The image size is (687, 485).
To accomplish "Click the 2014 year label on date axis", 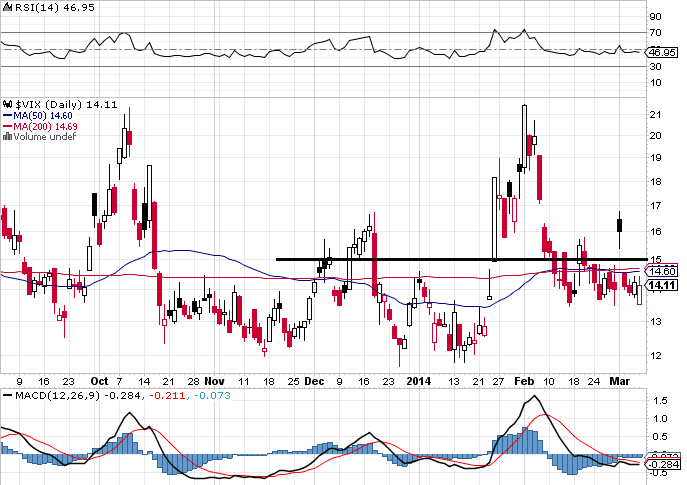I will pos(418,381).
